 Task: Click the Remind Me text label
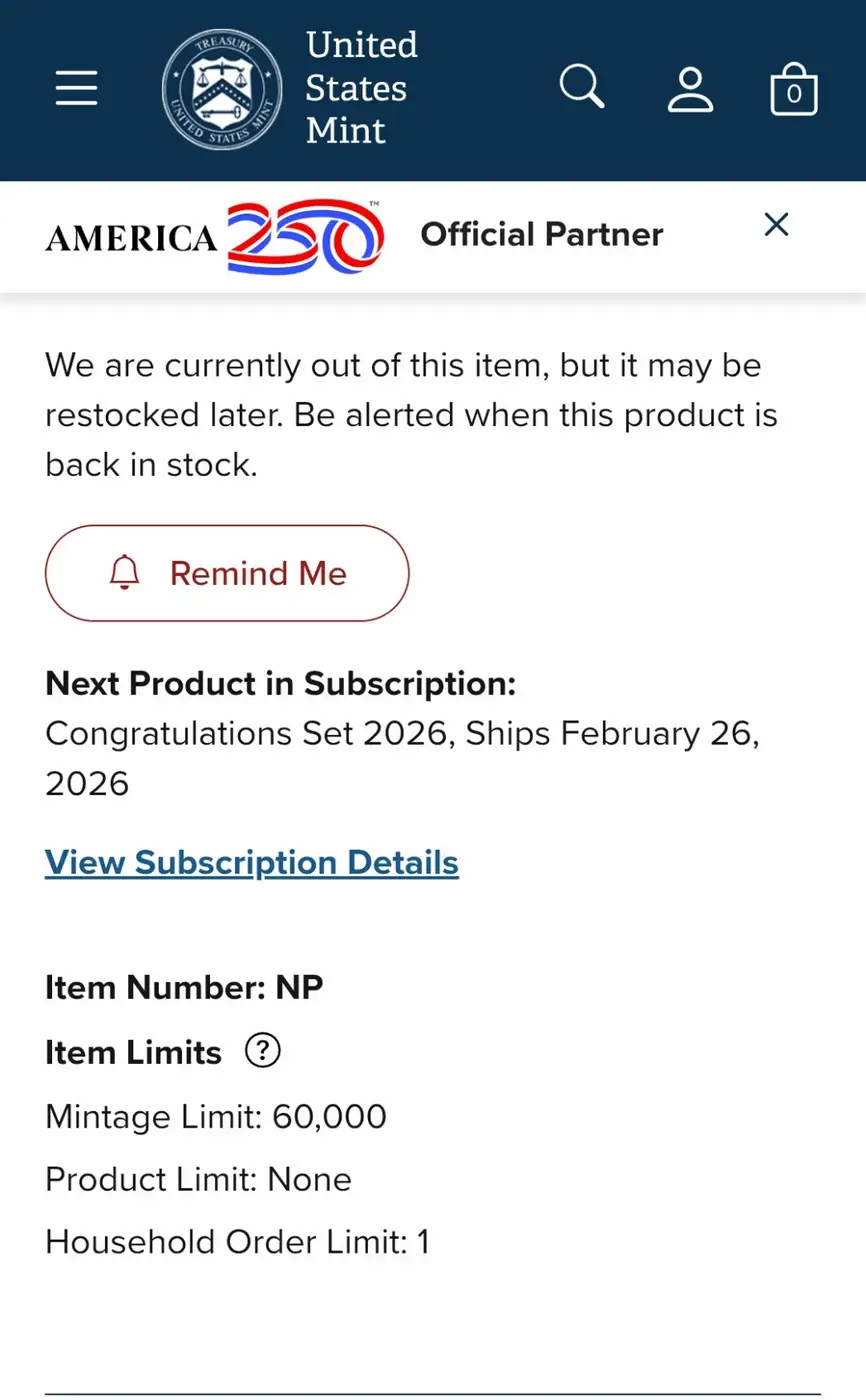coord(258,574)
